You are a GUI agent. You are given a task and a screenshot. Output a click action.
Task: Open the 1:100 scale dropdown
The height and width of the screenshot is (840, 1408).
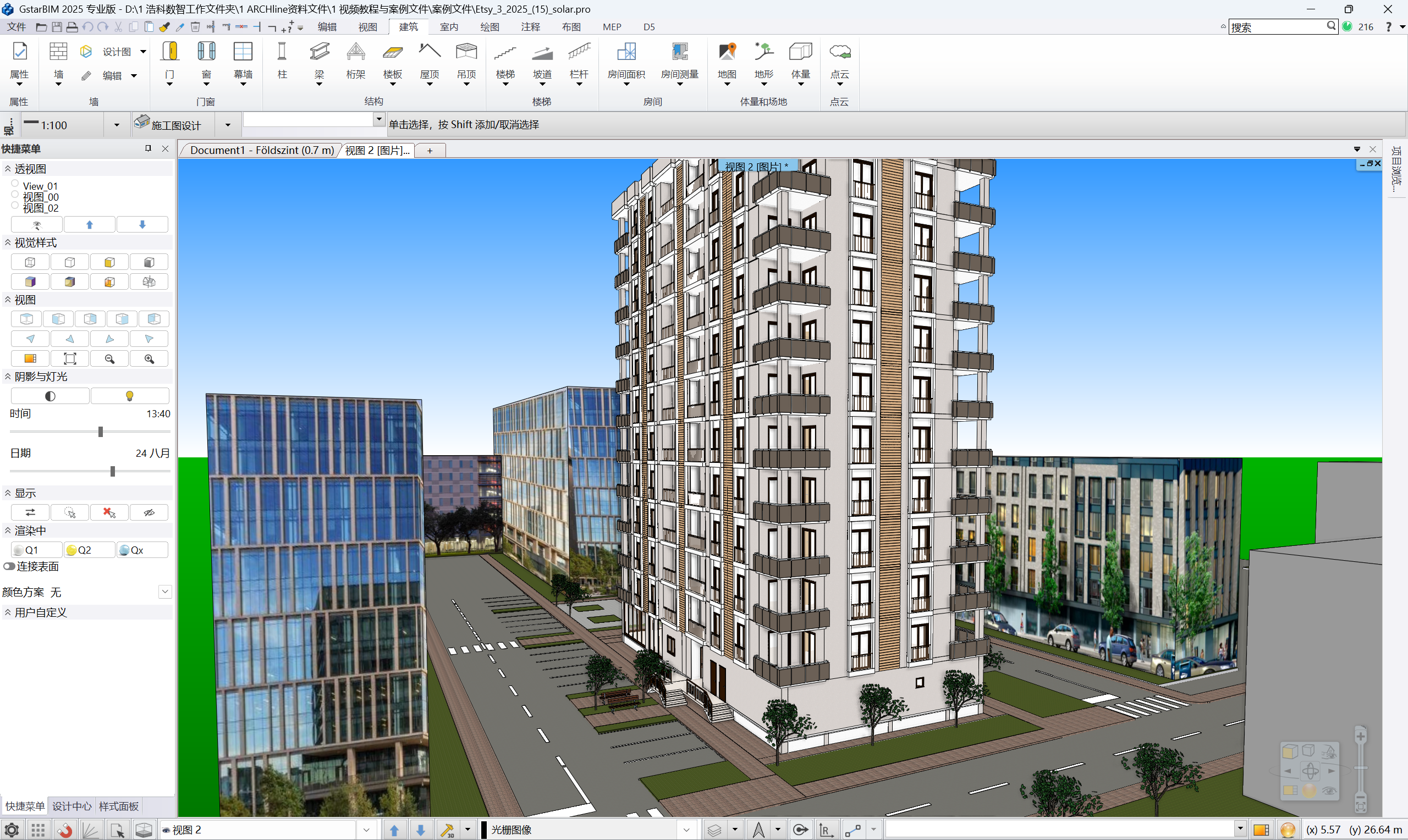(x=117, y=125)
